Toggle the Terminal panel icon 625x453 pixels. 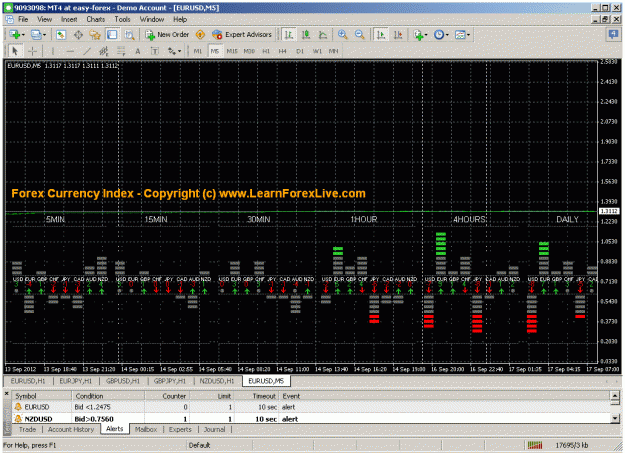click(112, 35)
